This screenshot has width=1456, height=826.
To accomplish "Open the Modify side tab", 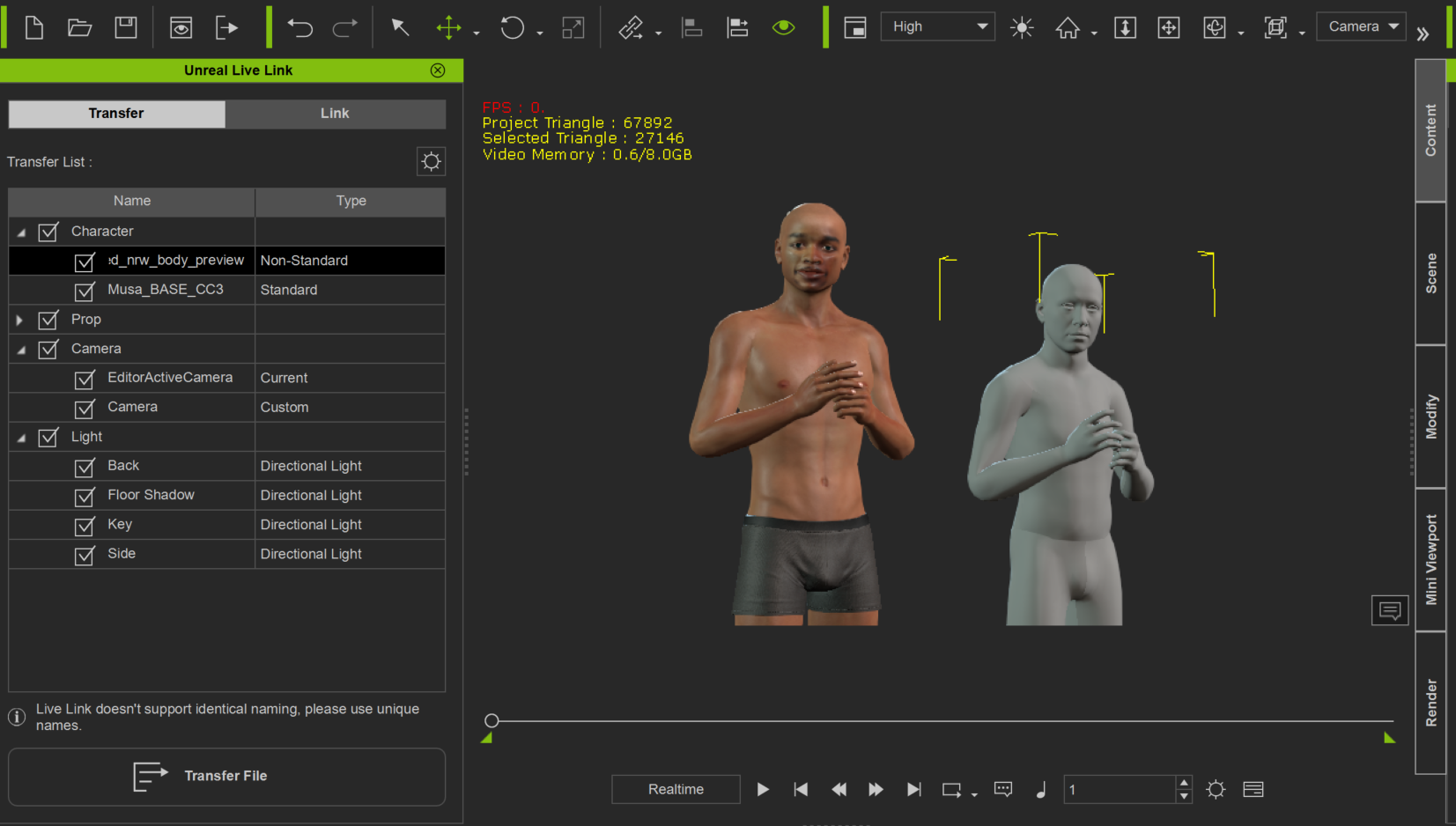I will pos(1430,417).
